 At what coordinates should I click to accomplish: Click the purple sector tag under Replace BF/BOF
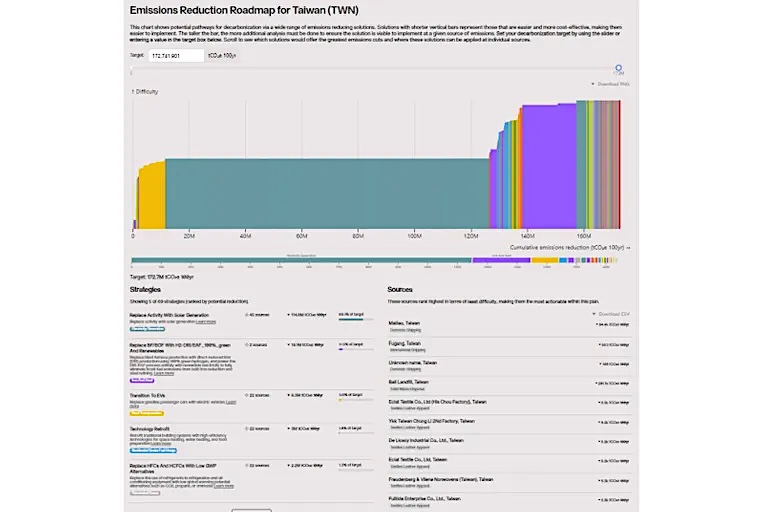click(142, 380)
